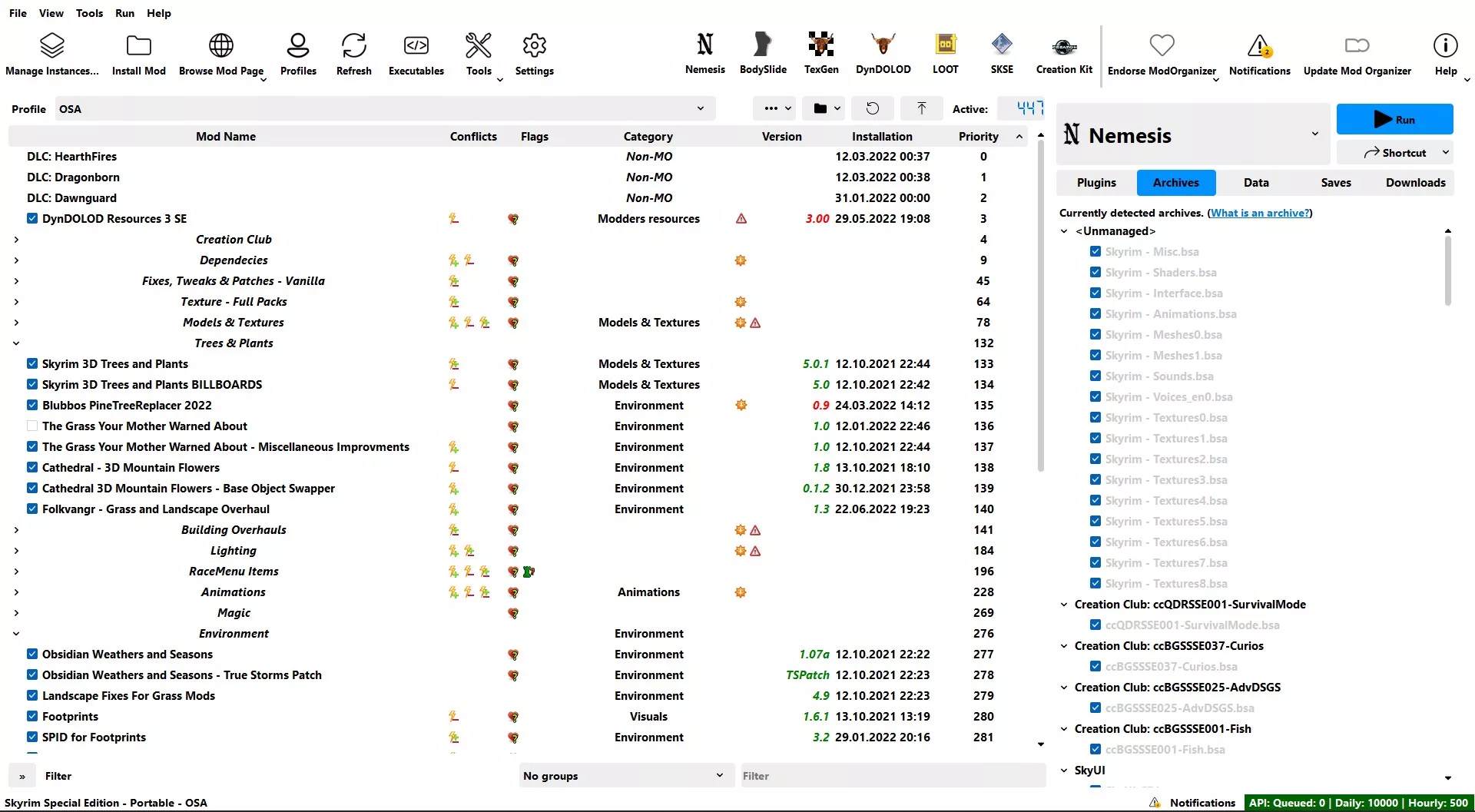Open the Shortcut dropdown arrow
The width and height of the screenshot is (1475, 812).
pos(1446,152)
